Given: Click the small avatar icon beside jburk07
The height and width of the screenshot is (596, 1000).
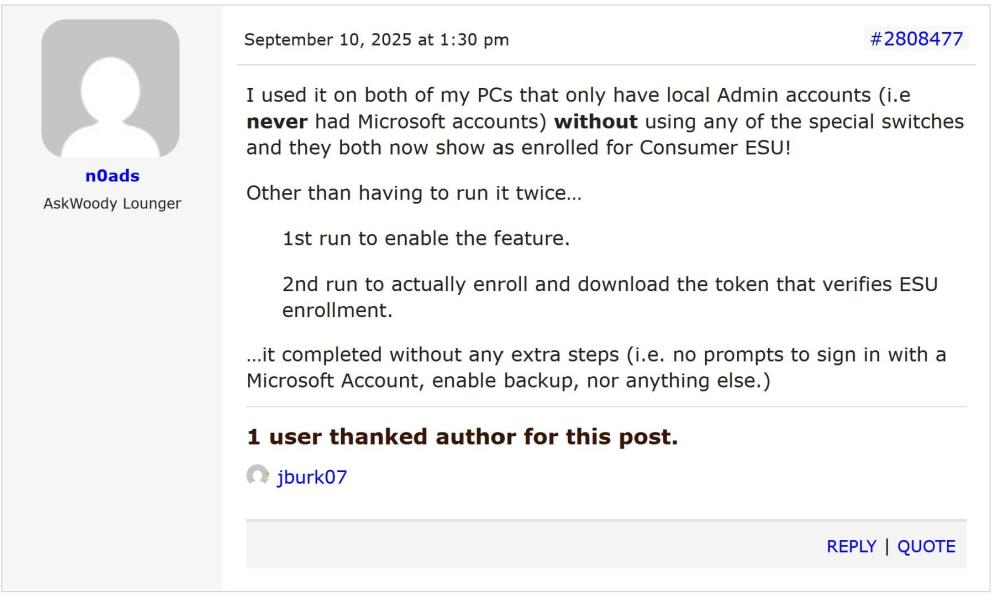Looking at the screenshot, I should pos(257,477).
